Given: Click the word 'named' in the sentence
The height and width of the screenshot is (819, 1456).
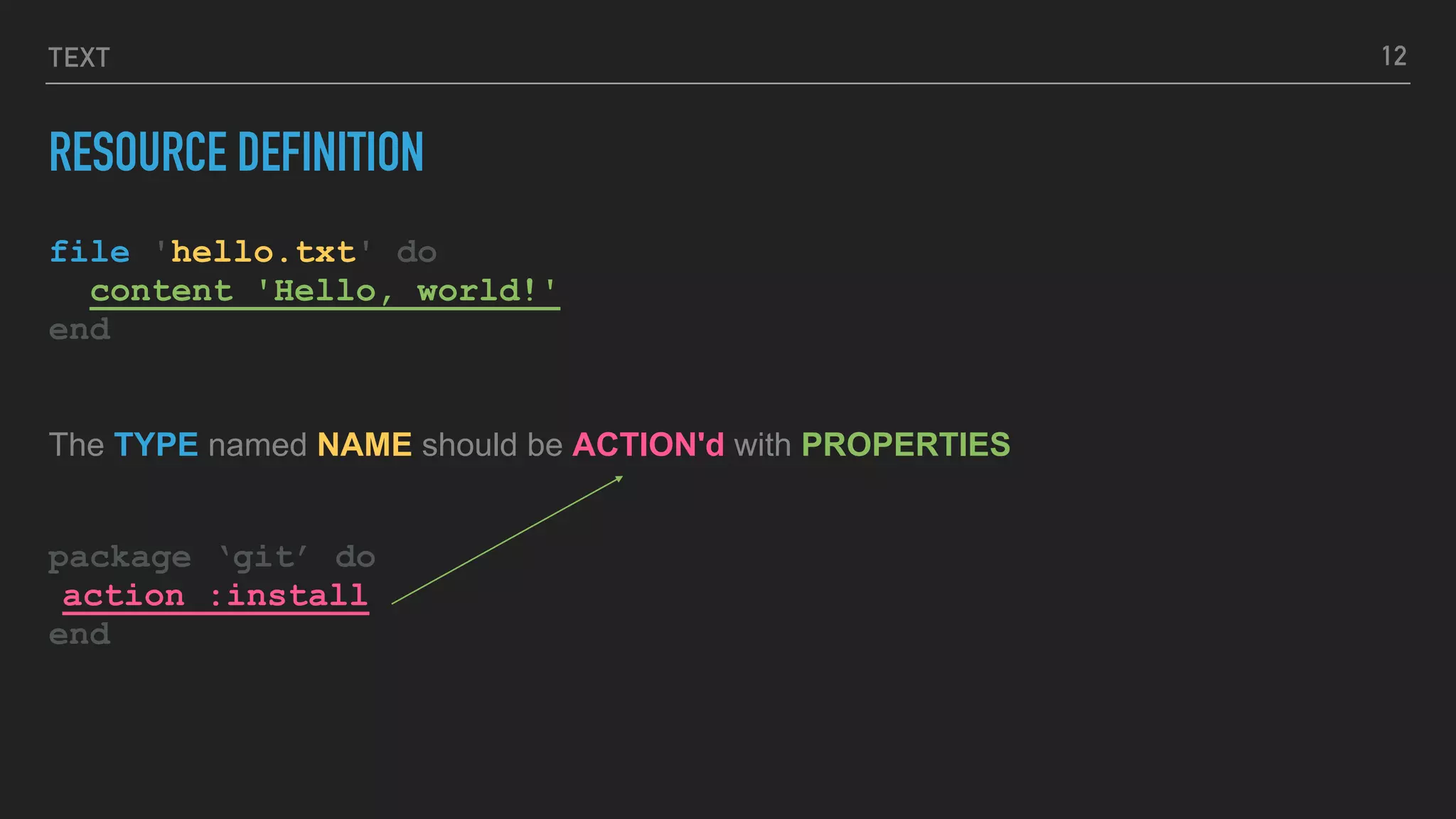Looking at the screenshot, I should (x=257, y=445).
